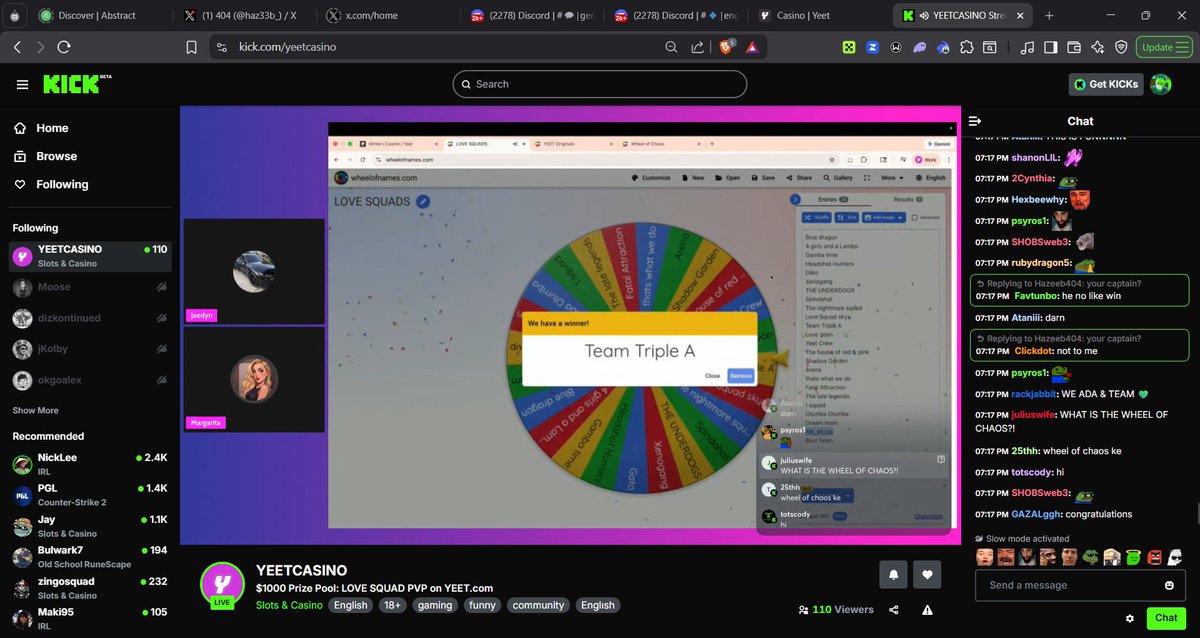The image size is (1200, 638).
Task: Select YEETCASINO in Following list
Action: tap(90, 256)
